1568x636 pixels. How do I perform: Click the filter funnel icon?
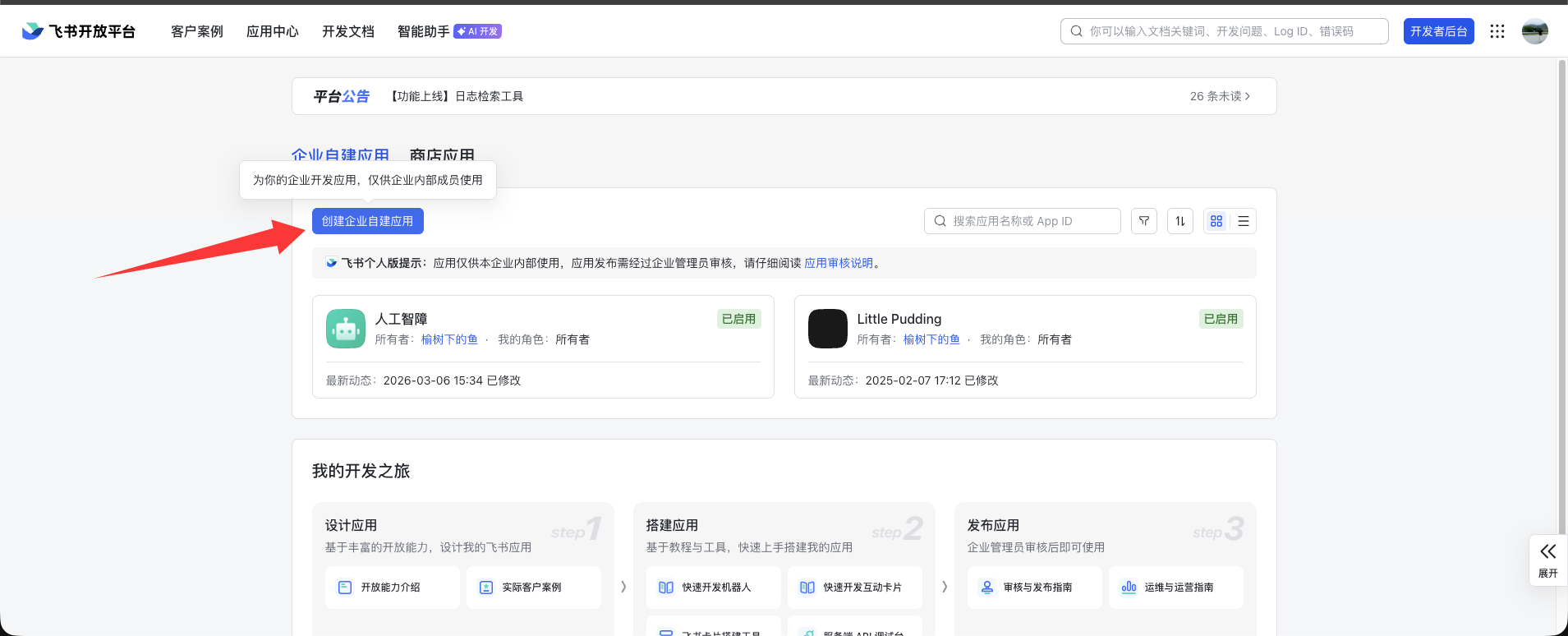[x=1144, y=221]
